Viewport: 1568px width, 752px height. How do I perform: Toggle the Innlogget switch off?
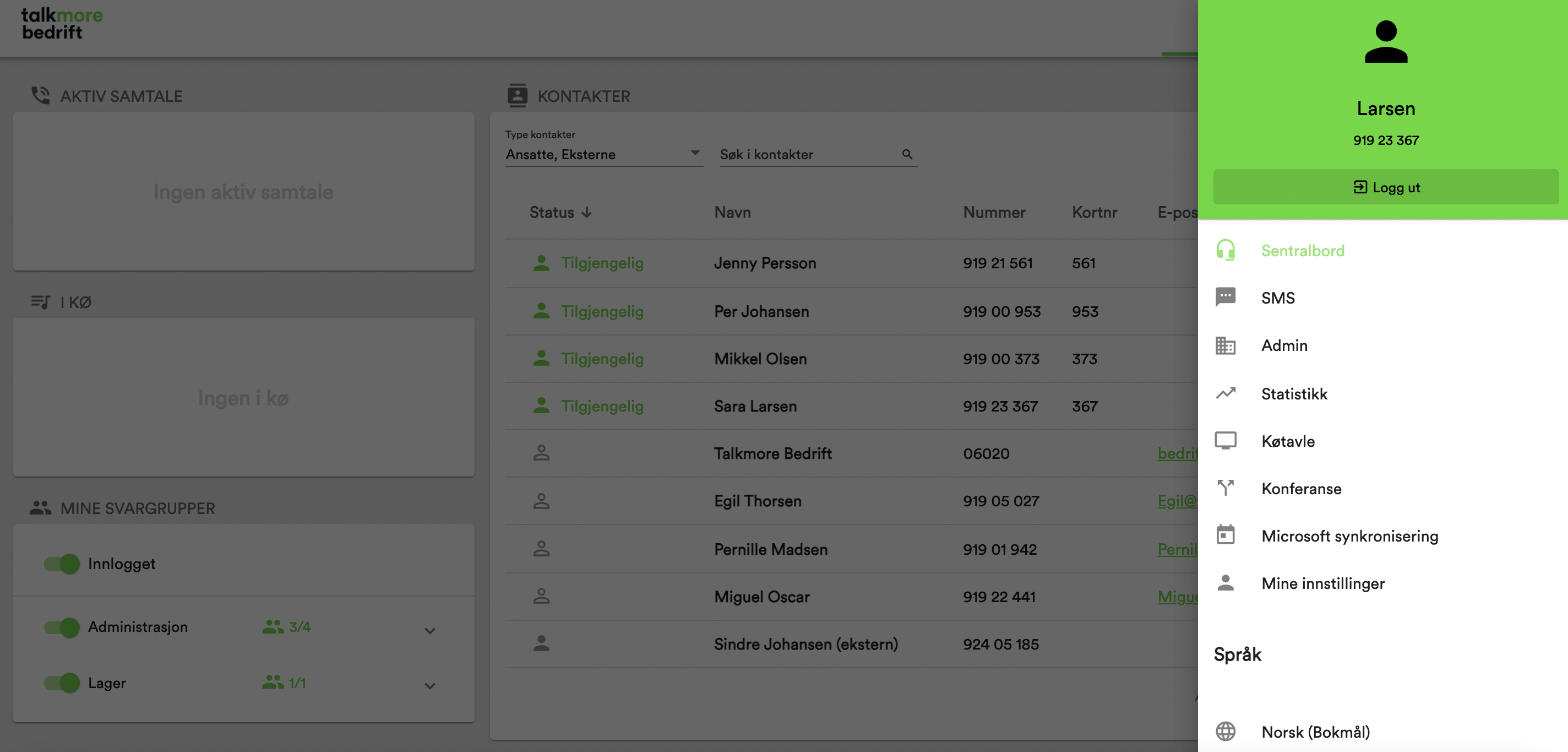point(62,564)
